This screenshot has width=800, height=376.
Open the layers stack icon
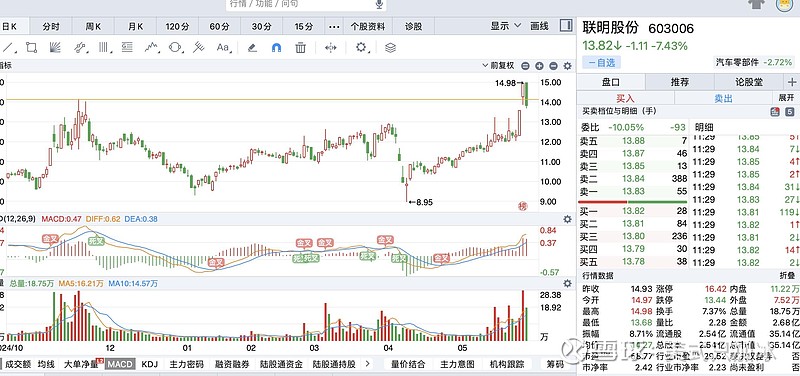pyautogui.click(x=390, y=48)
